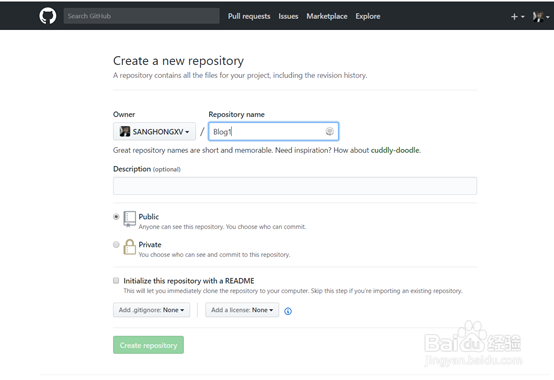Screen dimensions: 554x380
Task: Click the "Public" label text
Action: click(148, 216)
